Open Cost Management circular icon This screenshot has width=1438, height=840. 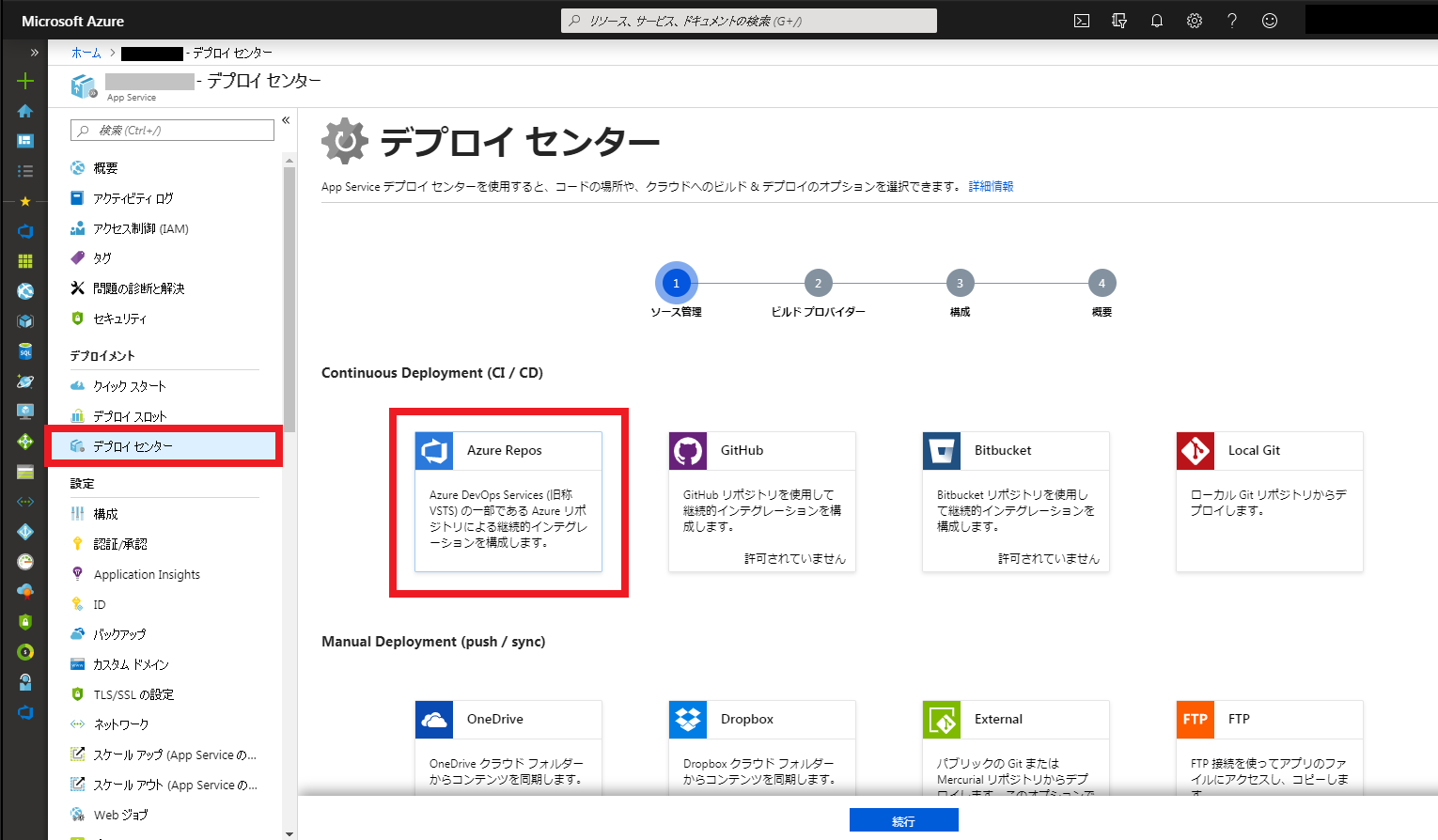pos(25,652)
